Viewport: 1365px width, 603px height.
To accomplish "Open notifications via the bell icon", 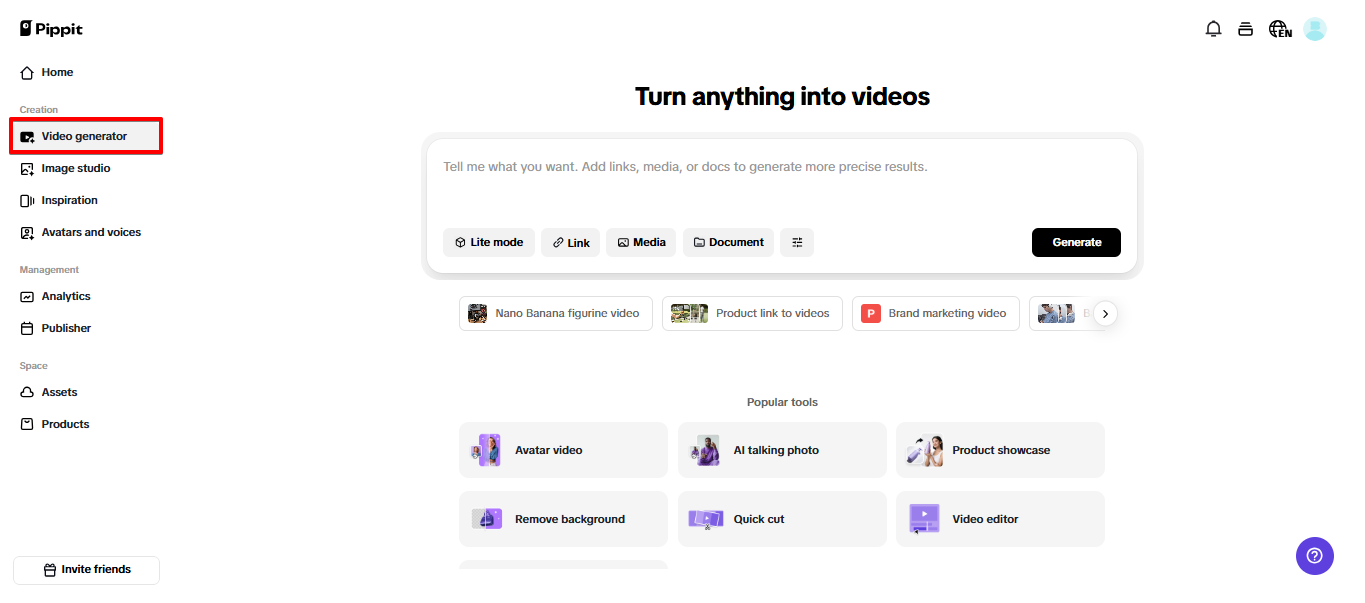I will tap(1213, 29).
